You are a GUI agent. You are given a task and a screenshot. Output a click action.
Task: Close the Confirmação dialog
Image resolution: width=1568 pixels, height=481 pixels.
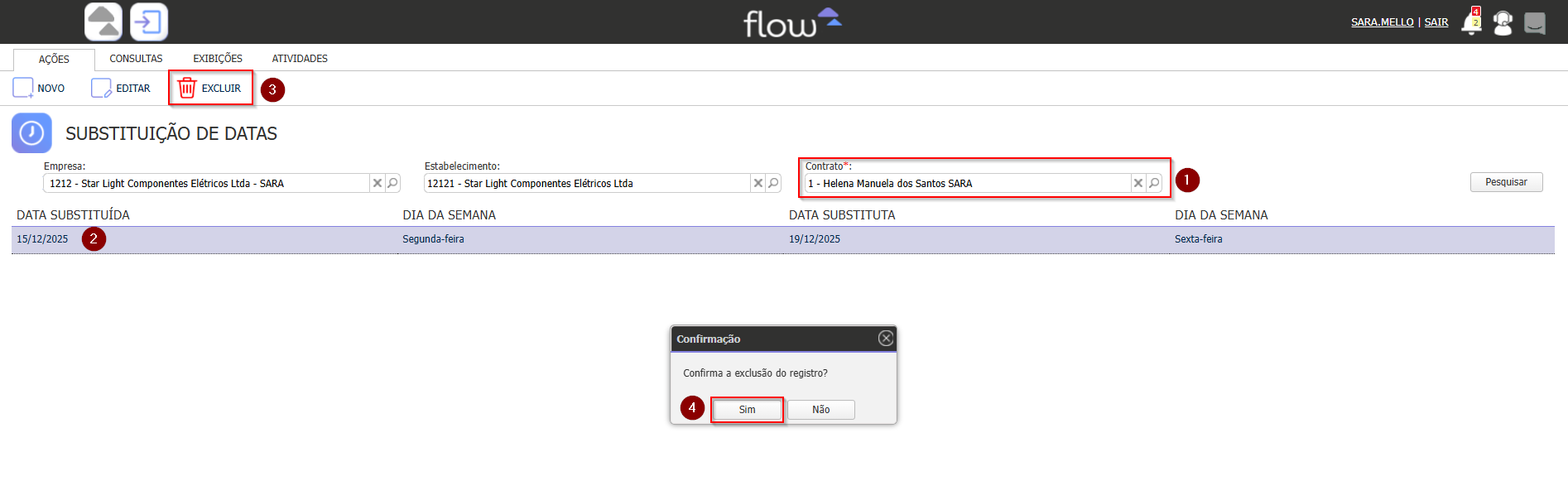pos(886,338)
